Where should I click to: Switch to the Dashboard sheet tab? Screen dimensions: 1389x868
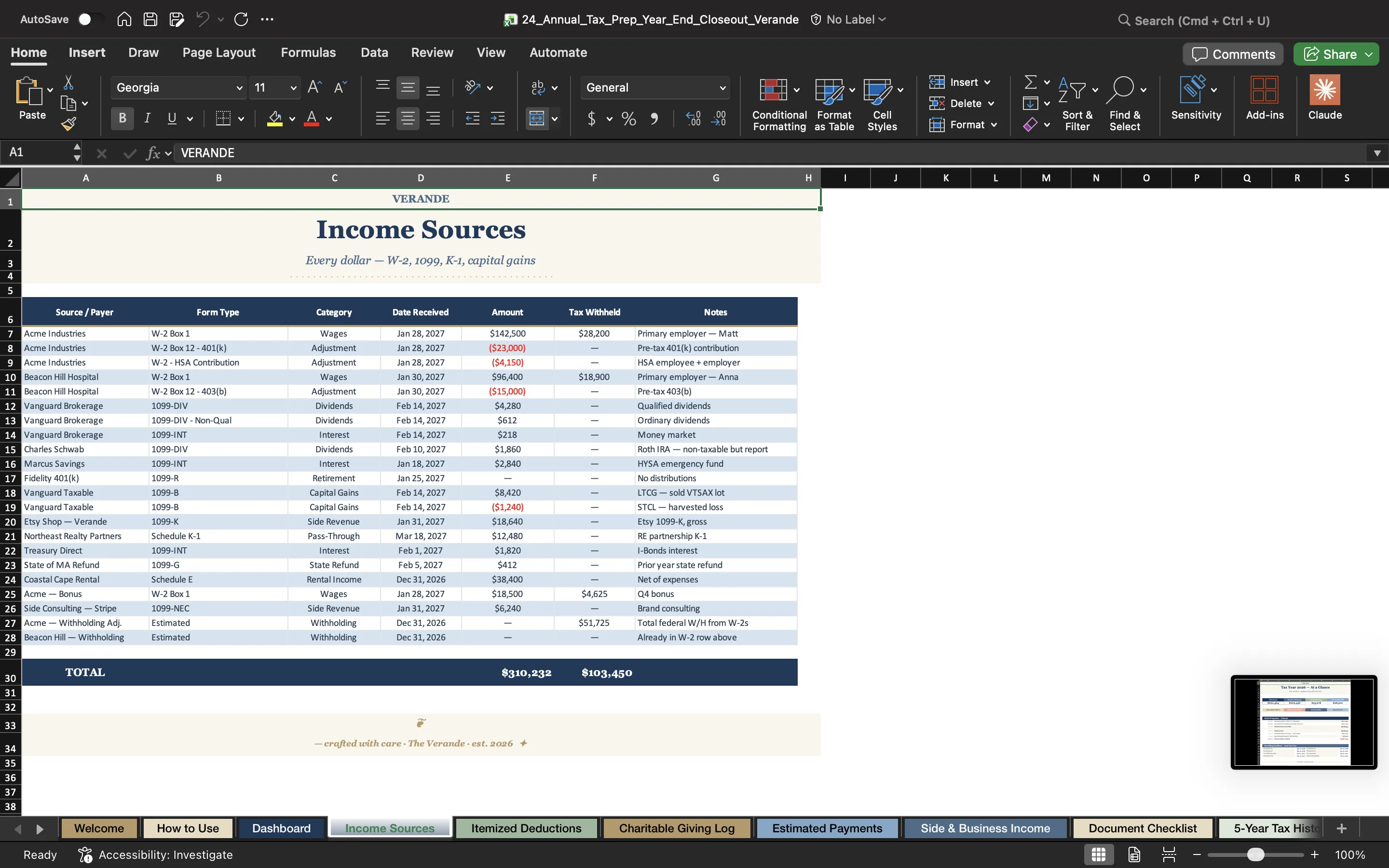point(281,828)
